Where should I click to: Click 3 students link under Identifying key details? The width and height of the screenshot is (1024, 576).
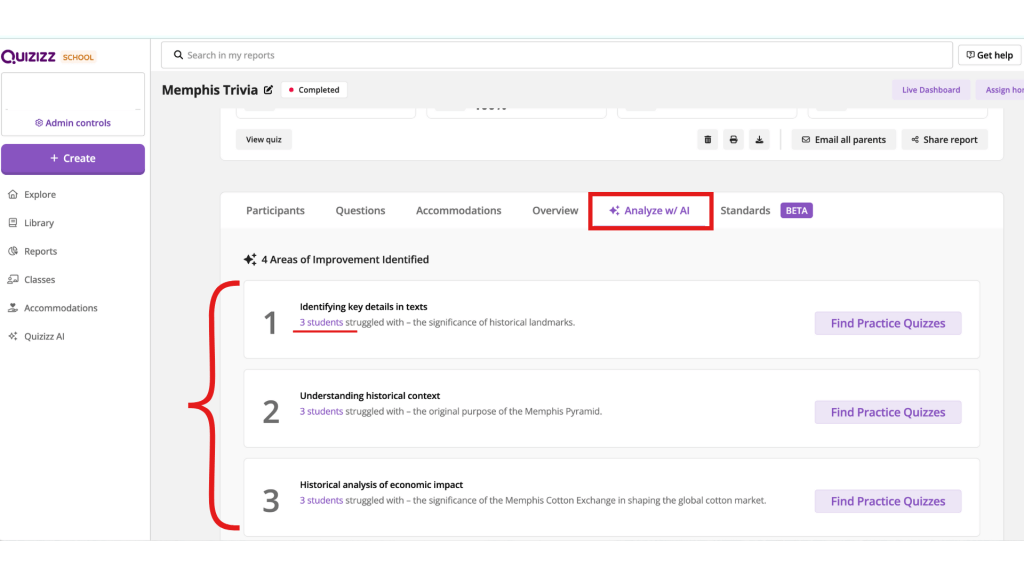point(321,323)
